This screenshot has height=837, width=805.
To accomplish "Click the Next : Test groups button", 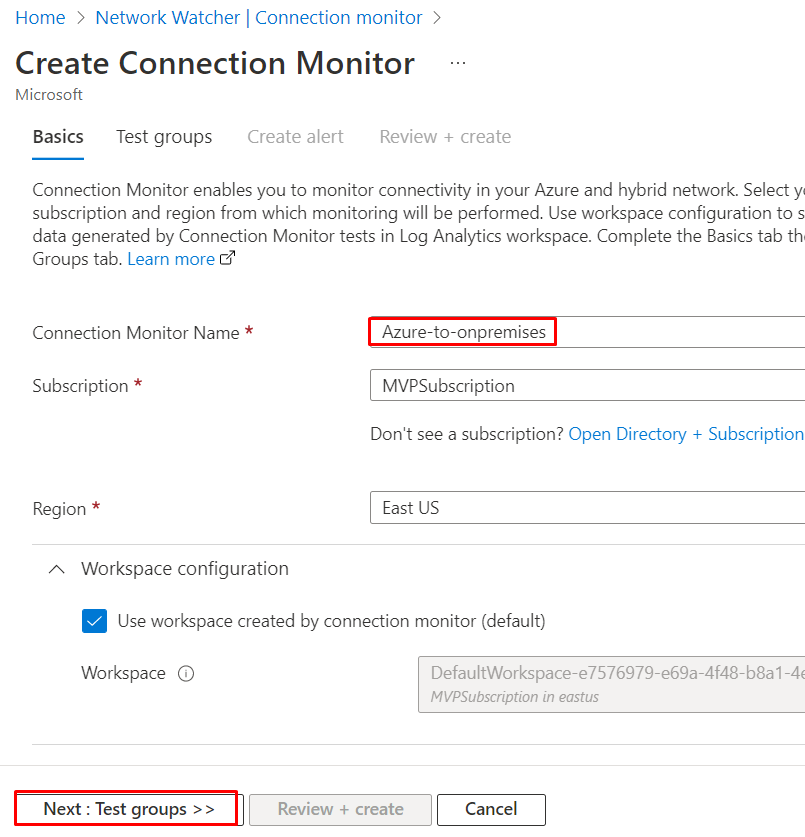I will pyautogui.click(x=125, y=808).
